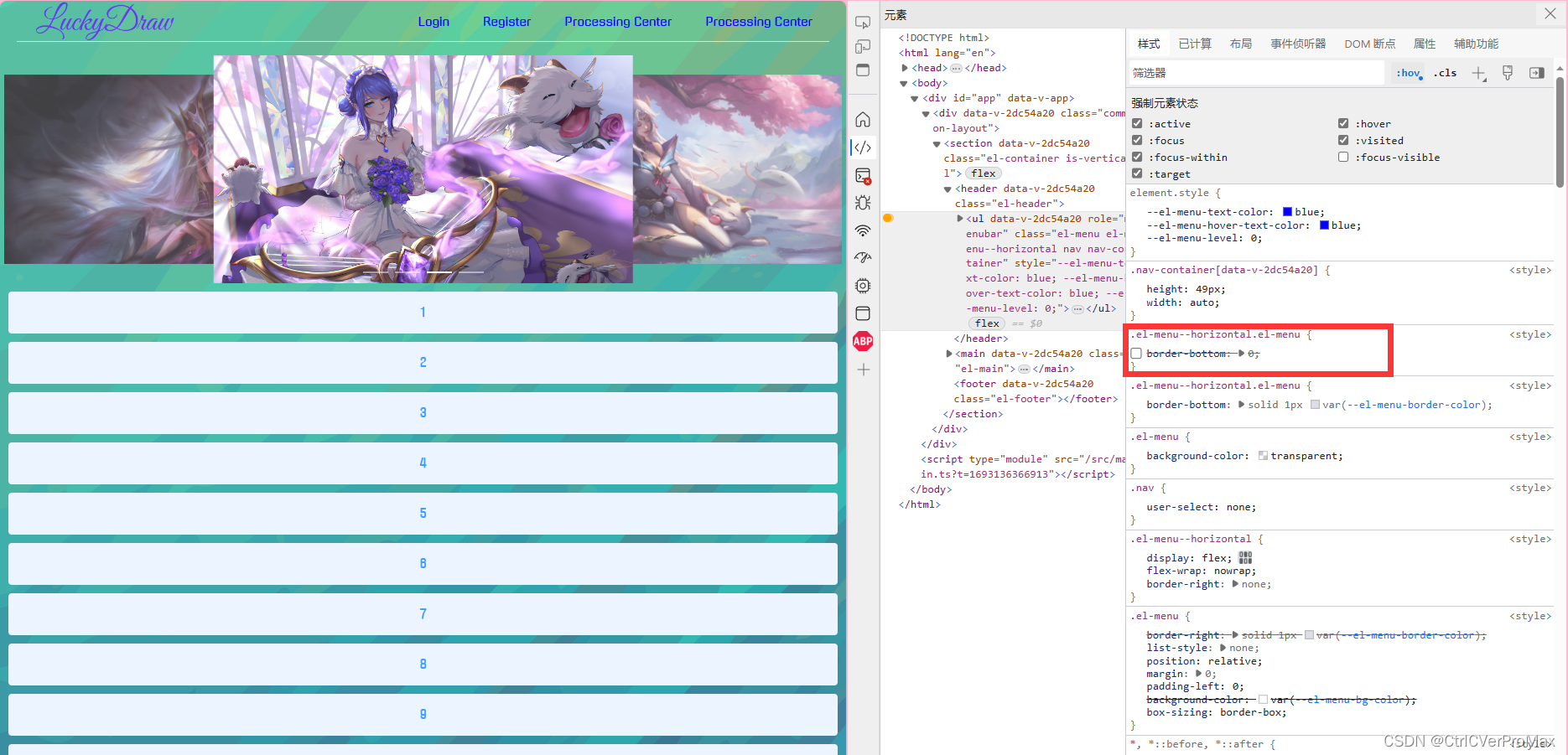Open the Performance gauge icon panel

click(x=863, y=258)
